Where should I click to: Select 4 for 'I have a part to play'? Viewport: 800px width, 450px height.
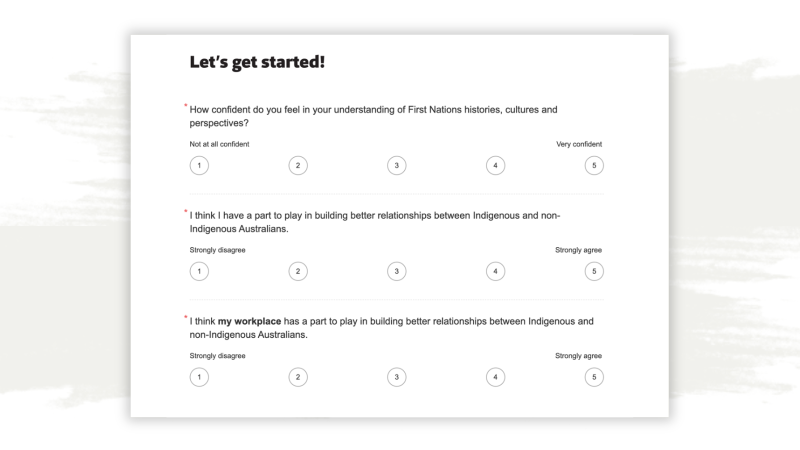(x=494, y=271)
